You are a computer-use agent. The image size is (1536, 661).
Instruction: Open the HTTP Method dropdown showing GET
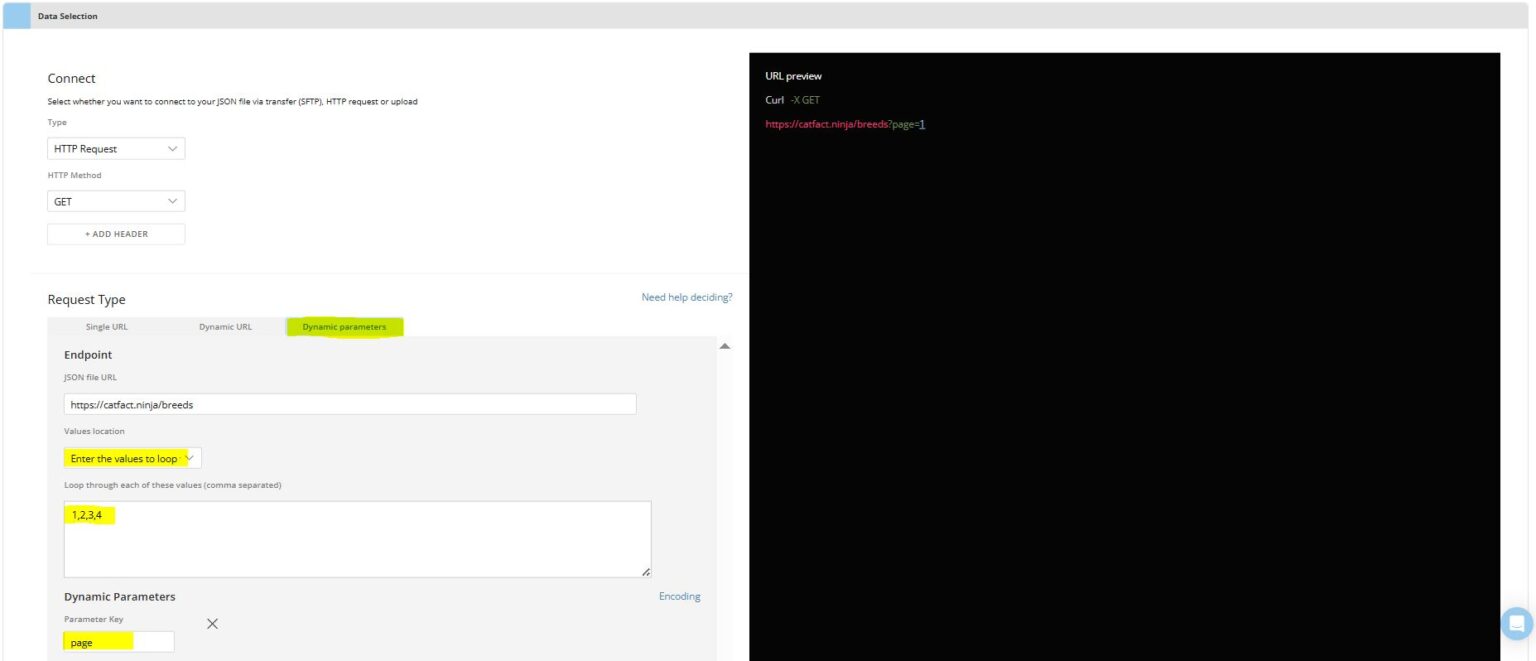point(116,200)
